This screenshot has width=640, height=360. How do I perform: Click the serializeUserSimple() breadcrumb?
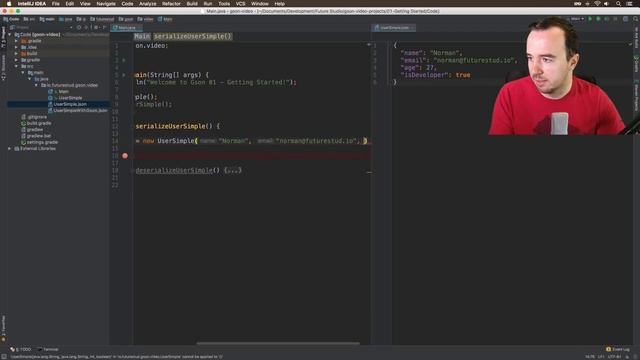[x=193, y=36]
